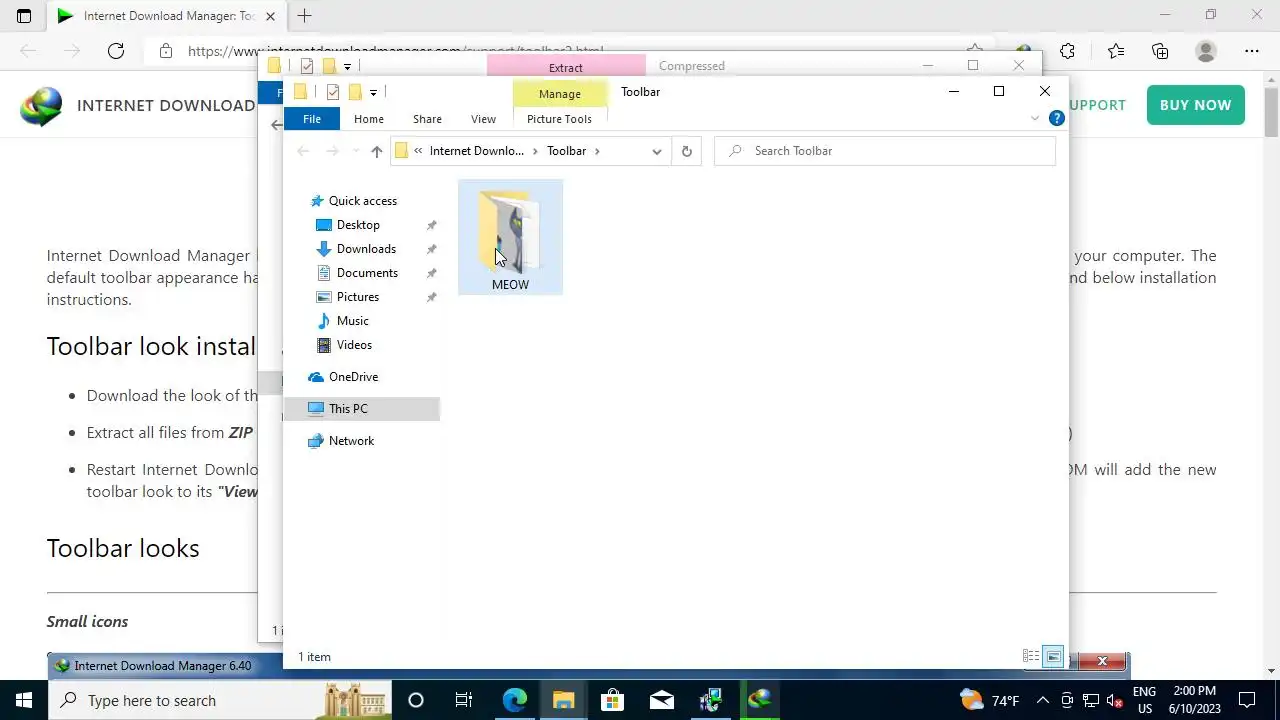The width and height of the screenshot is (1280, 720).
Task: Open Edge Extensions icon
Action: click(x=1068, y=51)
